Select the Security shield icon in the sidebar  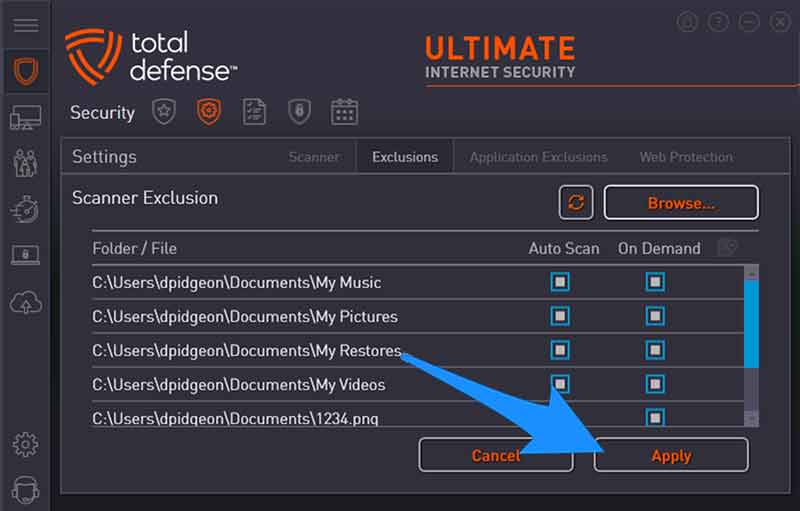[26, 71]
